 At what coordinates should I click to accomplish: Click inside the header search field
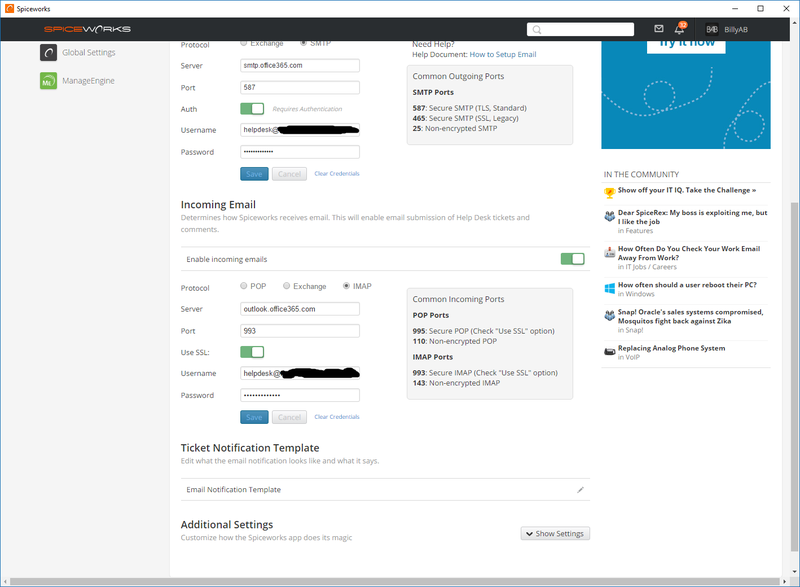pyautogui.click(x=580, y=29)
